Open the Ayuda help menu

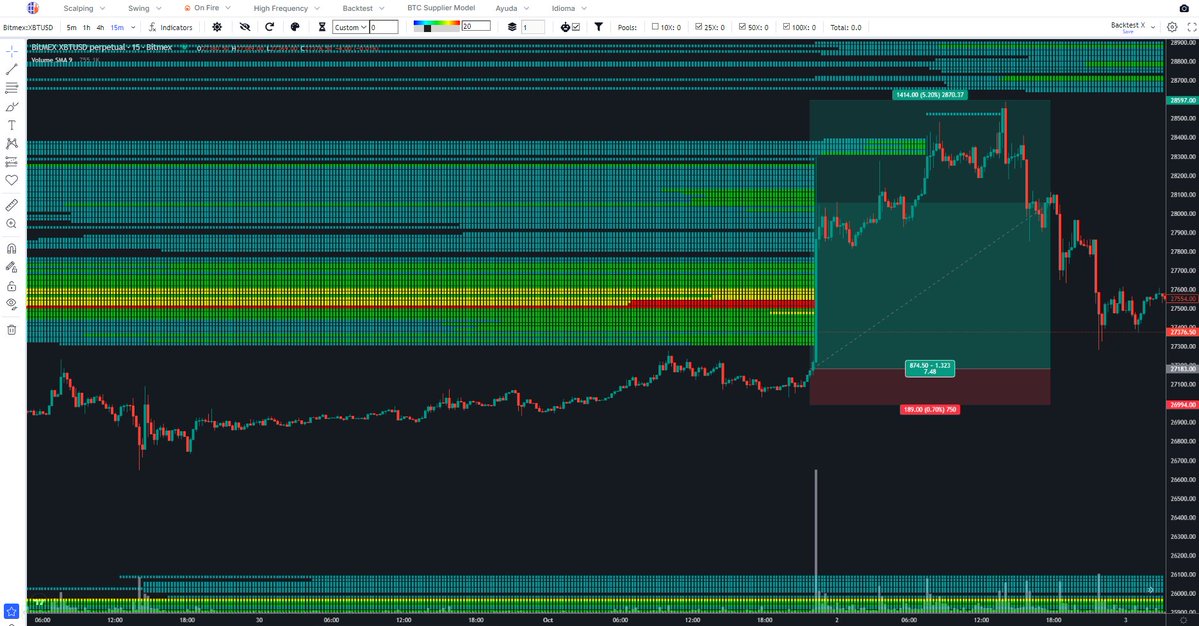[512, 8]
